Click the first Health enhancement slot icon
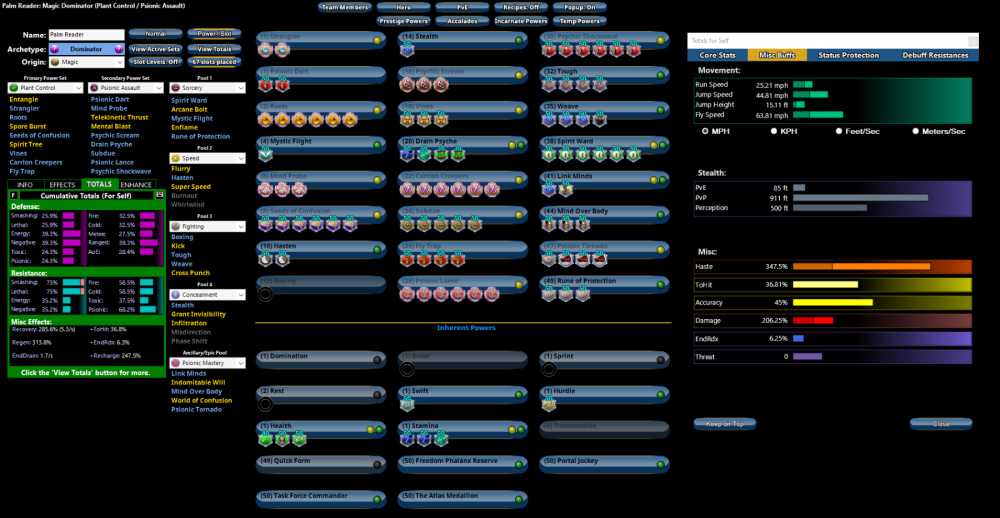 265,438
